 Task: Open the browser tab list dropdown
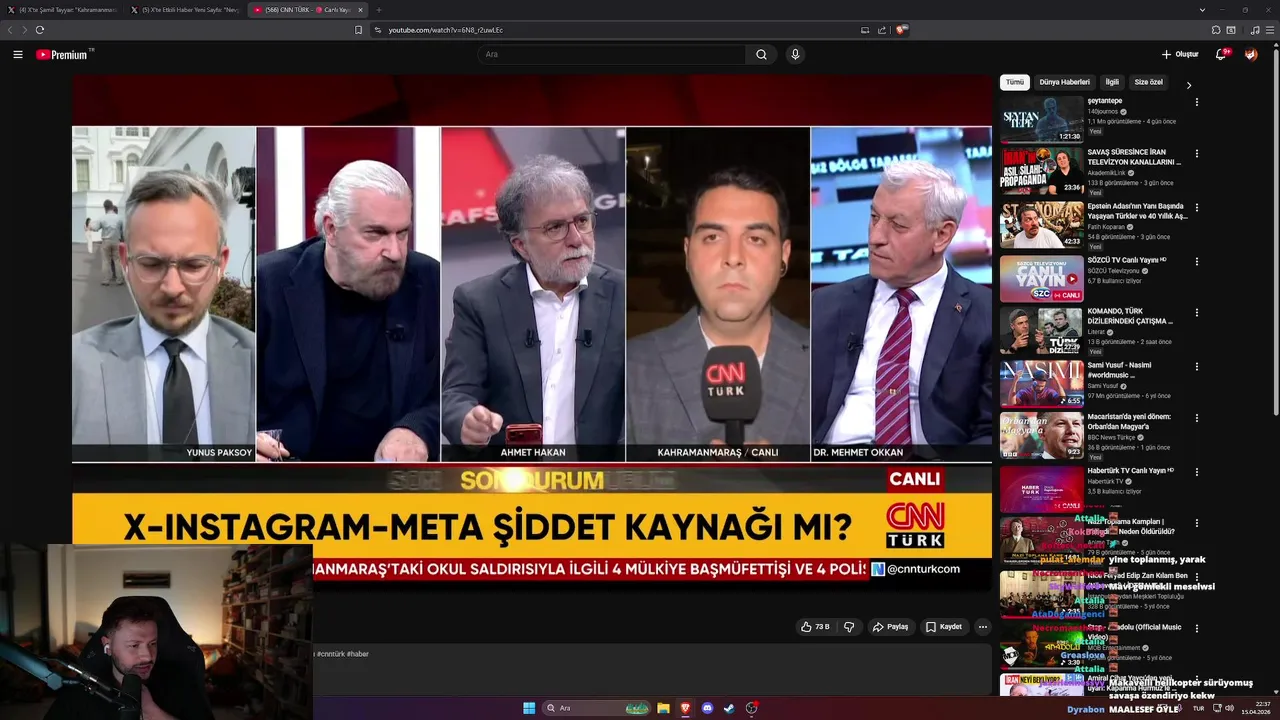tap(1202, 10)
